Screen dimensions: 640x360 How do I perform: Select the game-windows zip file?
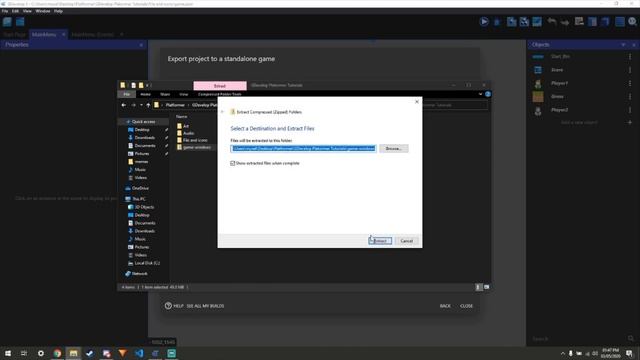click(x=197, y=147)
